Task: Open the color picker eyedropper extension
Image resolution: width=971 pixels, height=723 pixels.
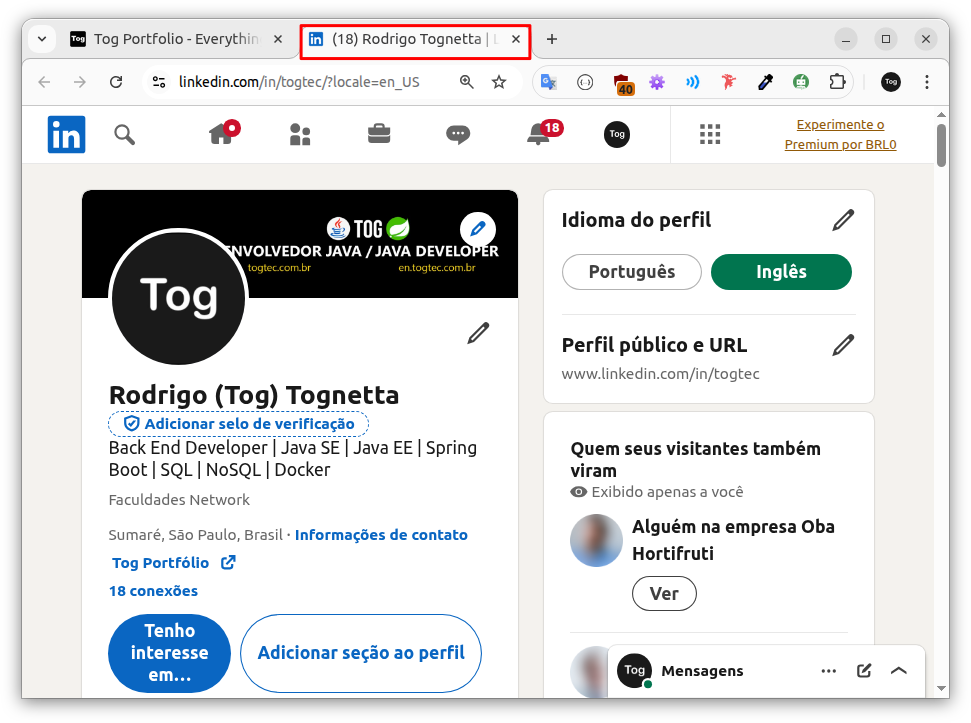Action: point(765,82)
